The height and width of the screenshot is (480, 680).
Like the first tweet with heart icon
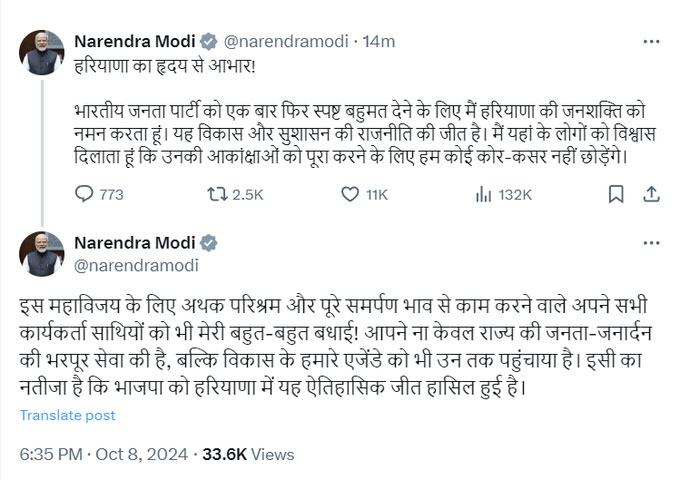point(347,194)
